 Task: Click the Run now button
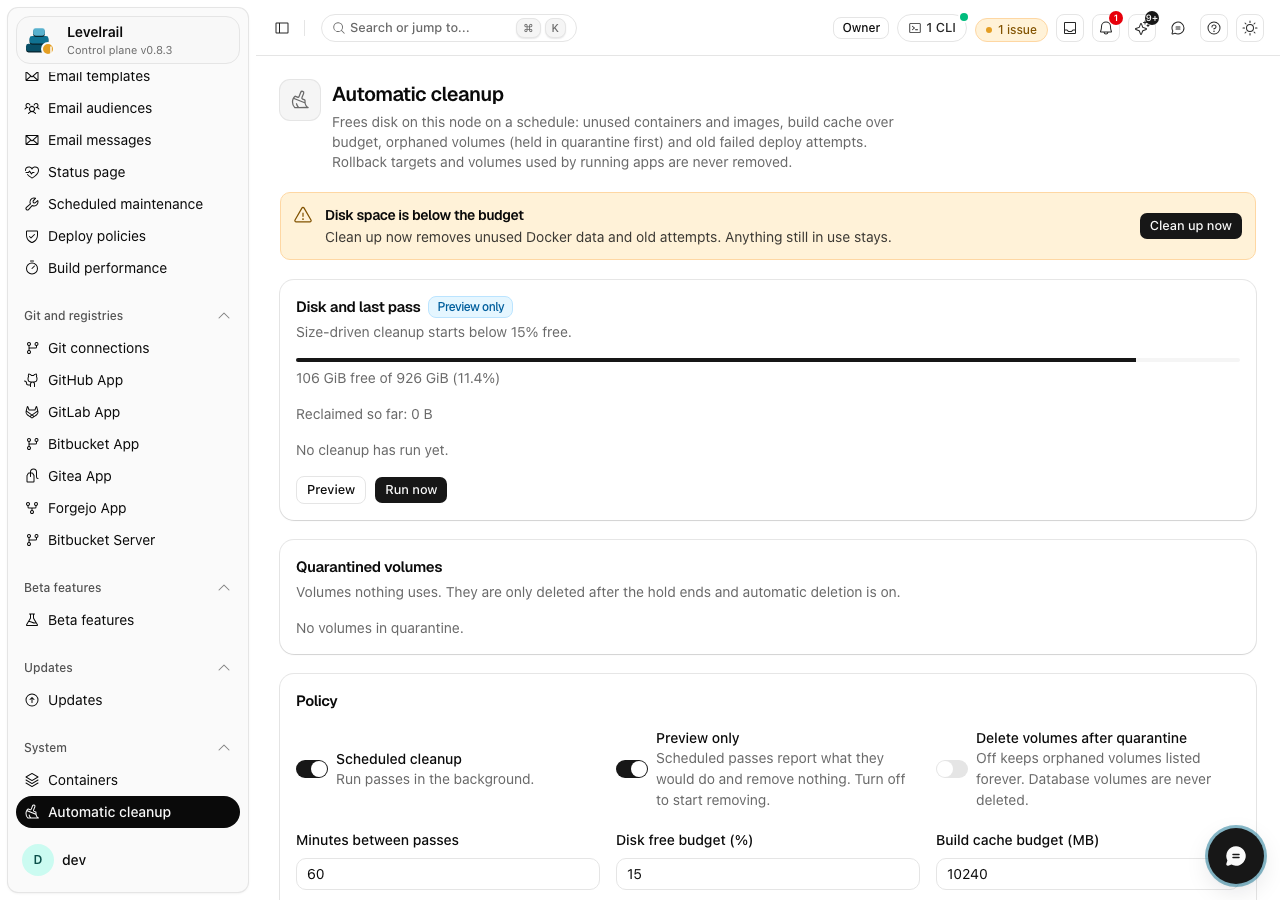(x=411, y=490)
